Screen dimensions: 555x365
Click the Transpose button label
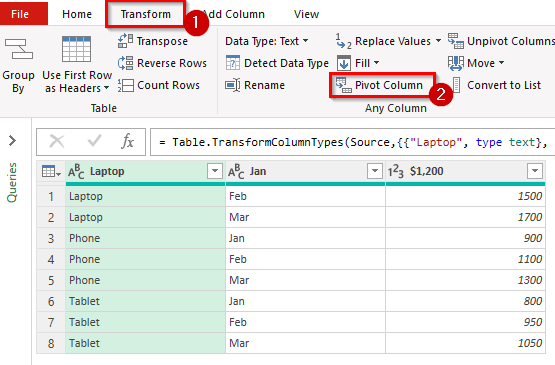click(162, 41)
